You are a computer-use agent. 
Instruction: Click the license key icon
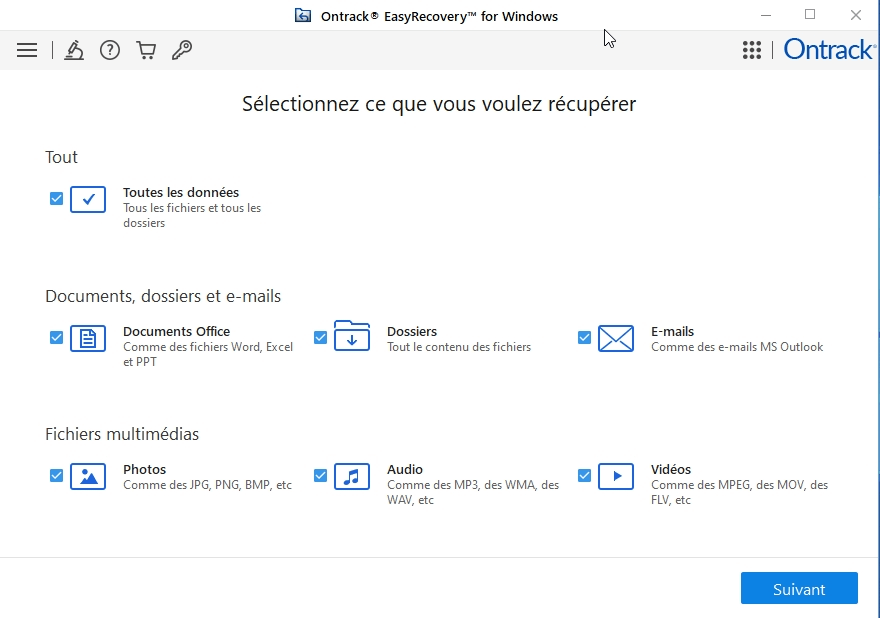click(182, 50)
